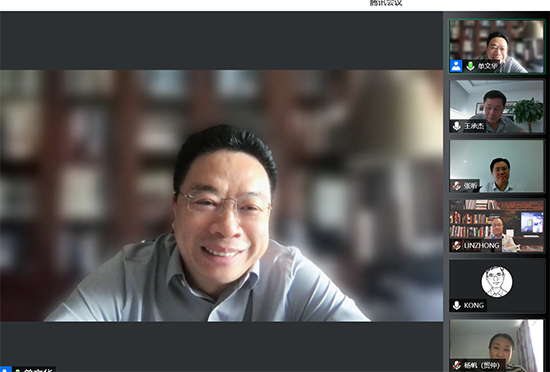Screen dimensions: 550x372
Task: Select the 杨帆 (贾钟) video tile
Action: [x=496, y=345]
